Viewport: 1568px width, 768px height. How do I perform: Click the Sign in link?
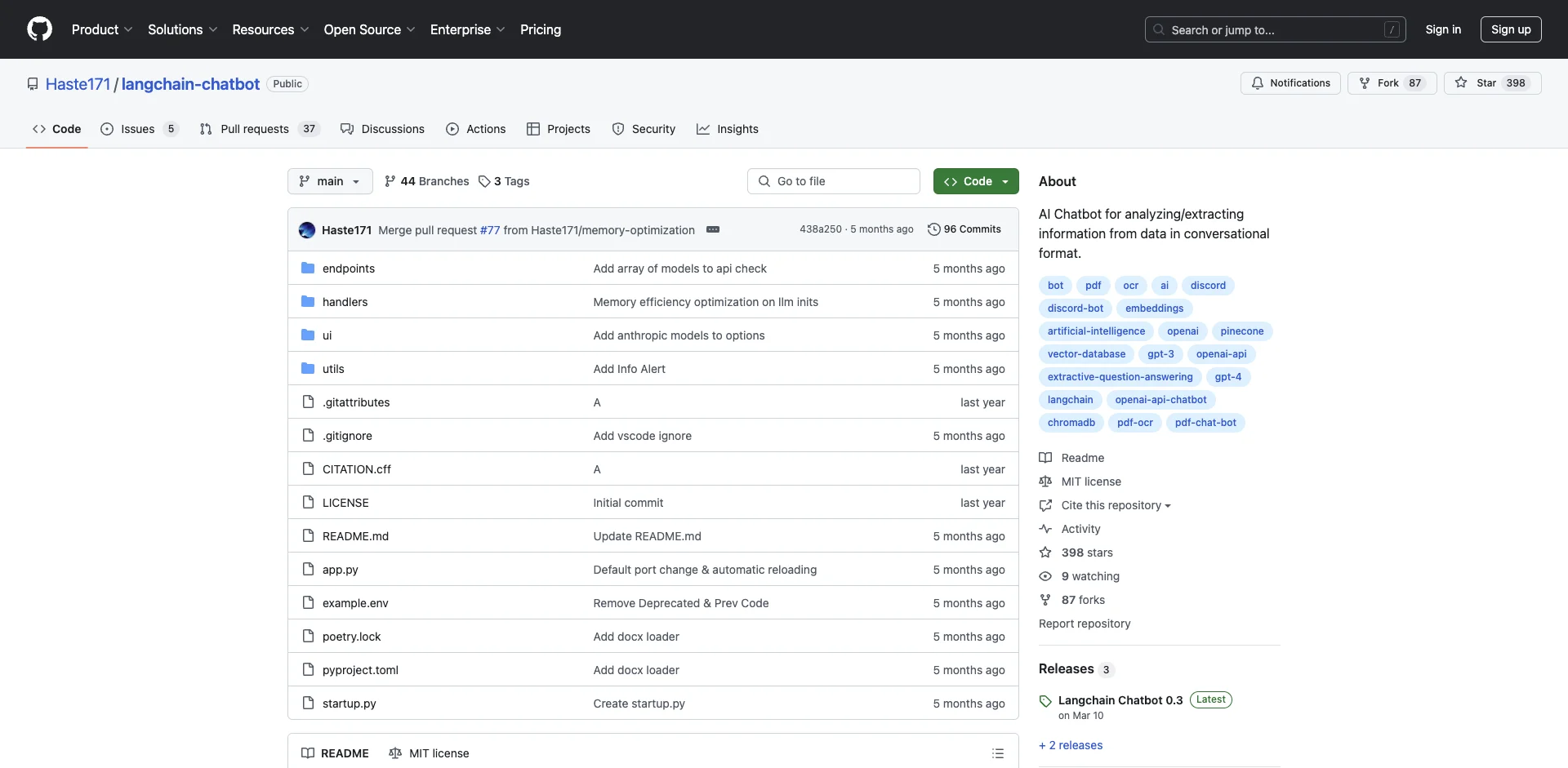pos(1443,29)
